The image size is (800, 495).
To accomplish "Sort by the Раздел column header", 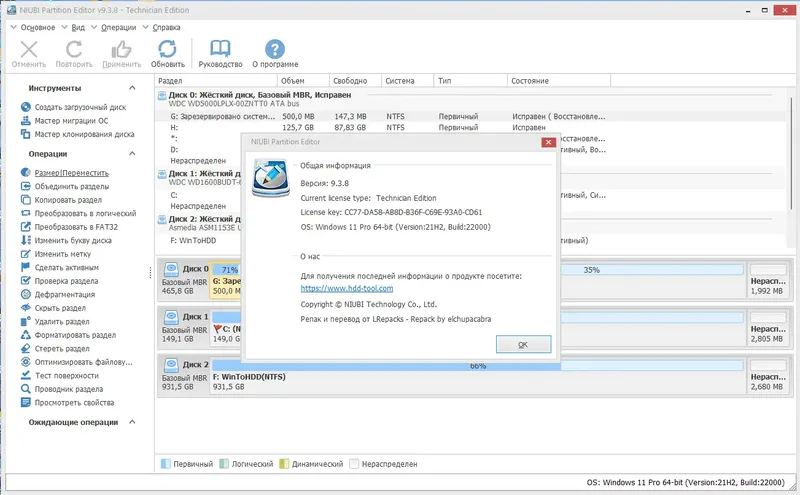I will point(216,81).
